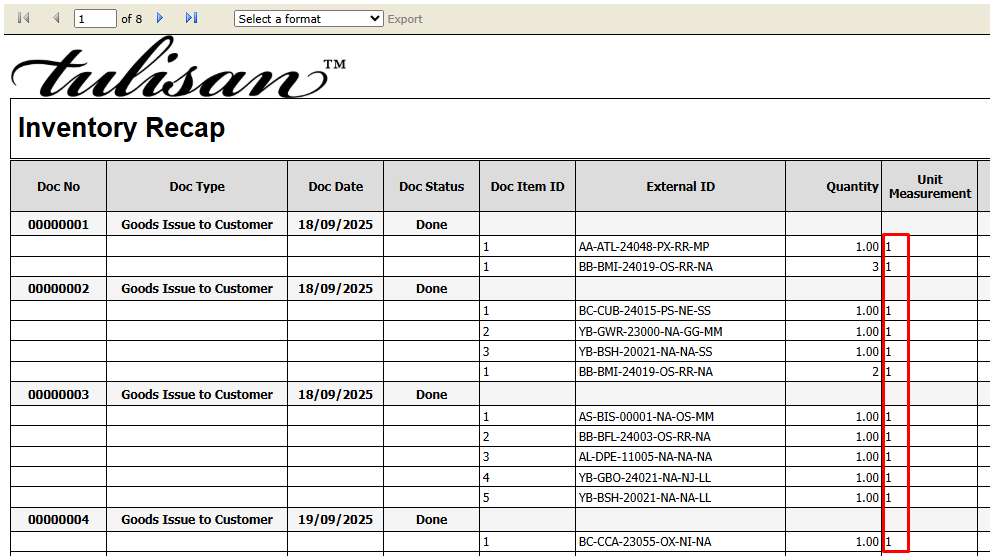990x556 pixels.
Task: Select document number 00000001 cell
Action: (58, 225)
